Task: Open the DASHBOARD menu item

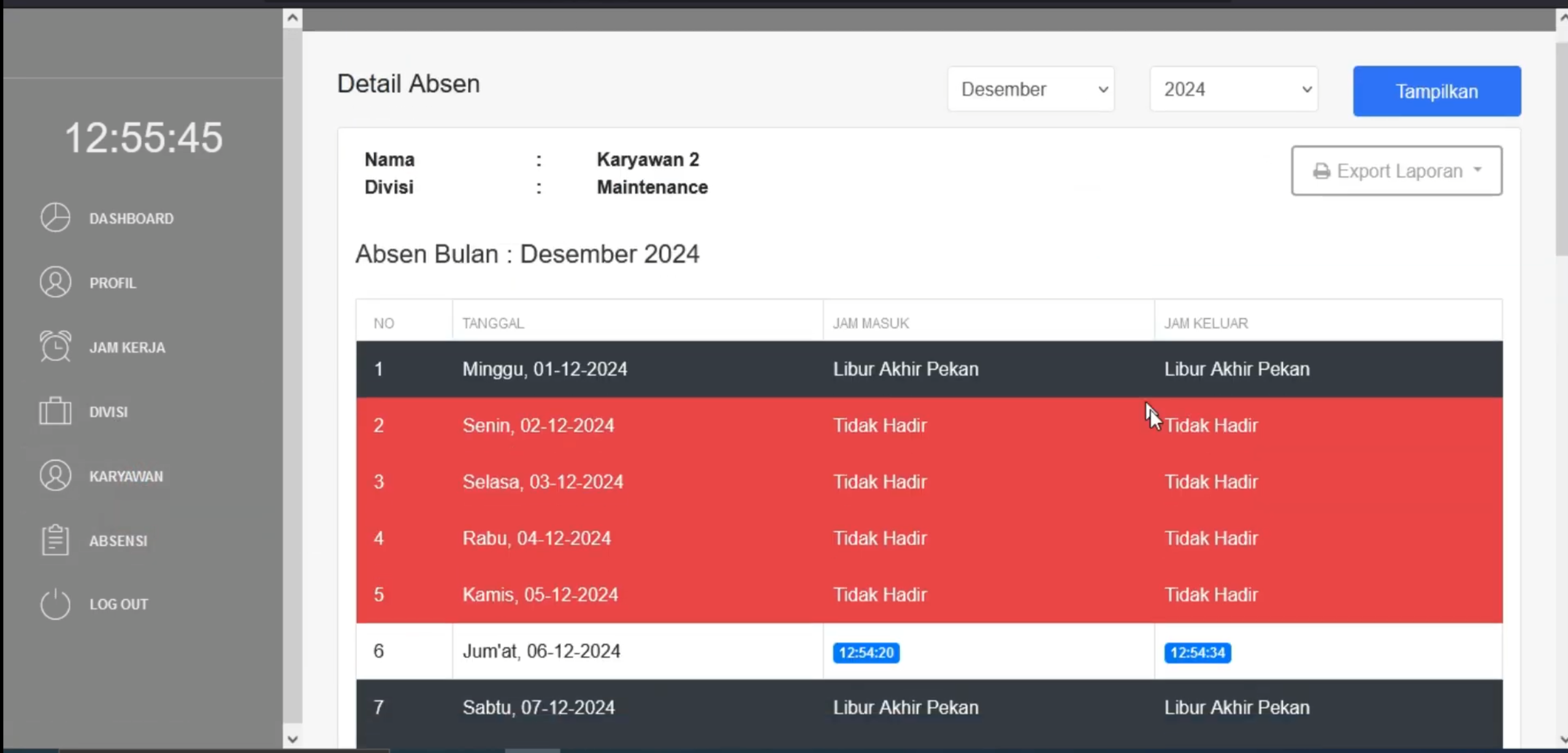Action: click(131, 218)
